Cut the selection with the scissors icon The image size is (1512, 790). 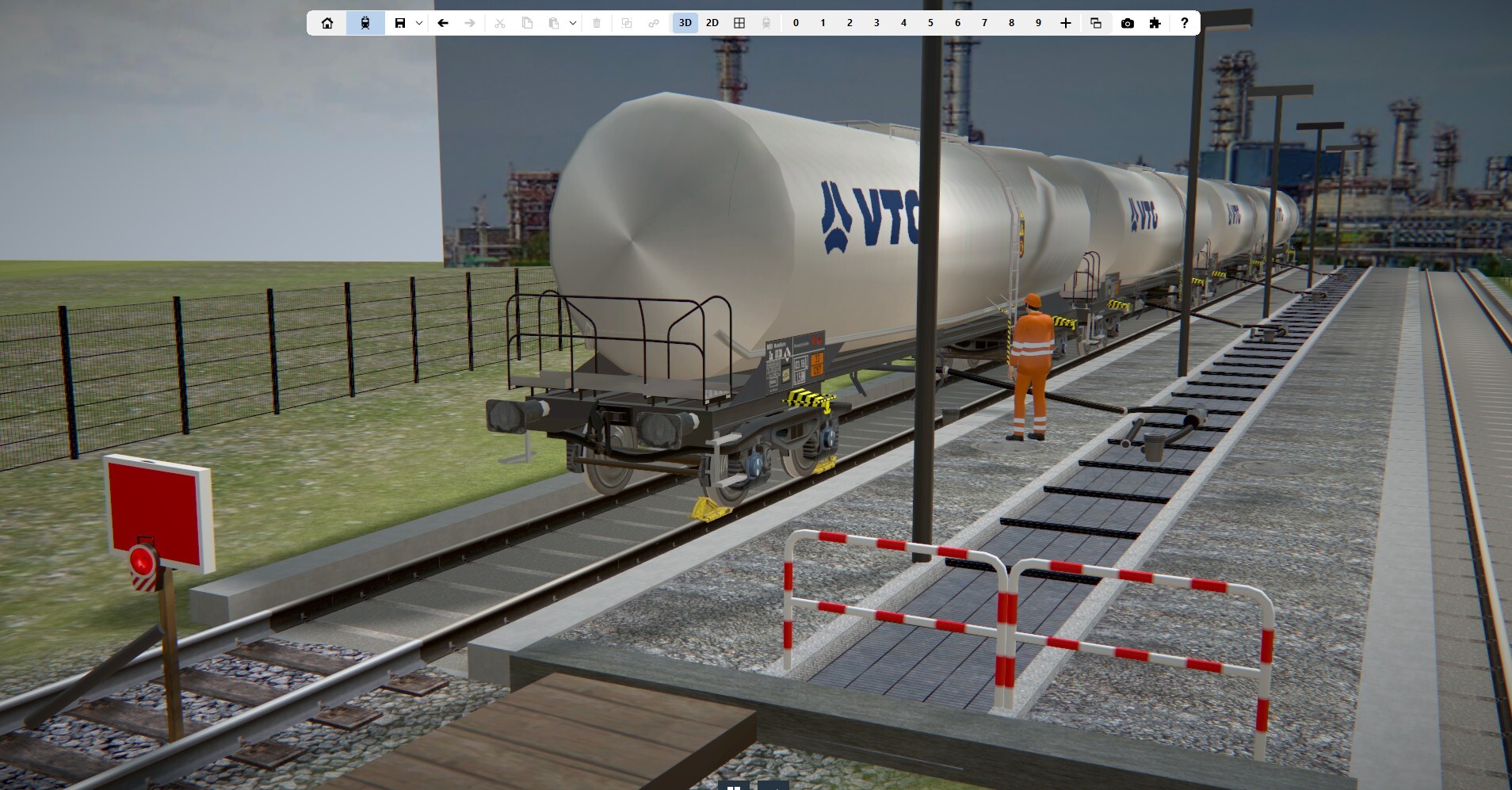coord(500,23)
